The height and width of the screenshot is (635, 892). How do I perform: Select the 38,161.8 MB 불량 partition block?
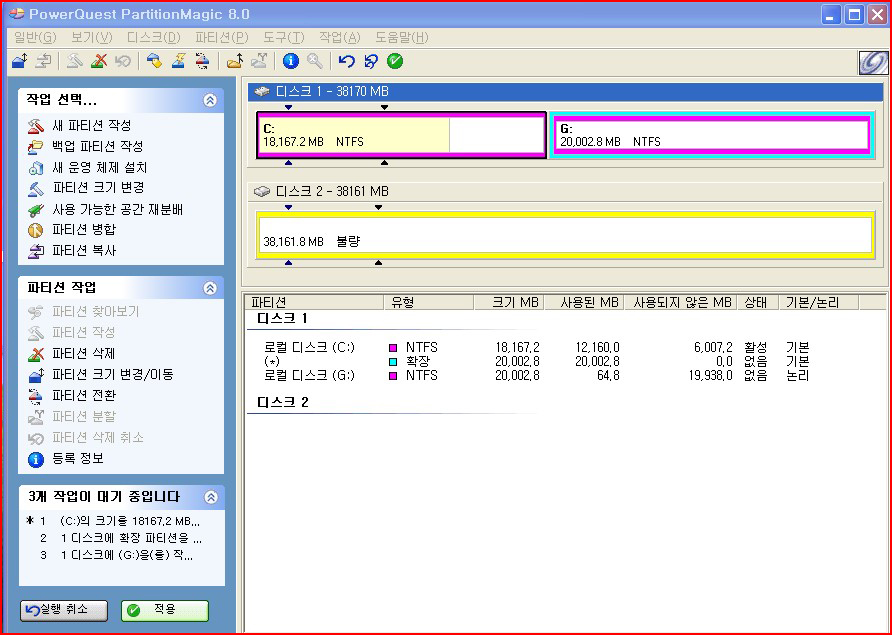[565, 235]
